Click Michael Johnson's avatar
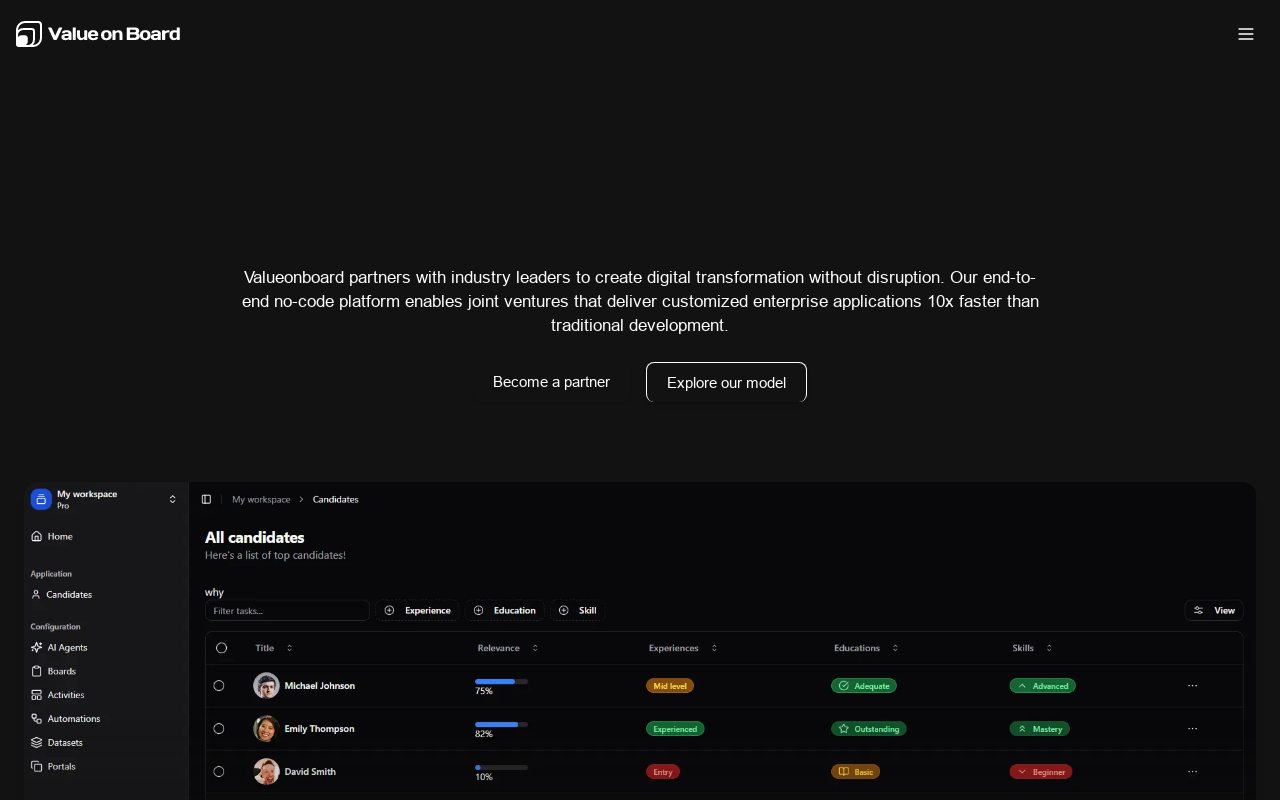This screenshot has width=1280, height=800. coord(266,686)
